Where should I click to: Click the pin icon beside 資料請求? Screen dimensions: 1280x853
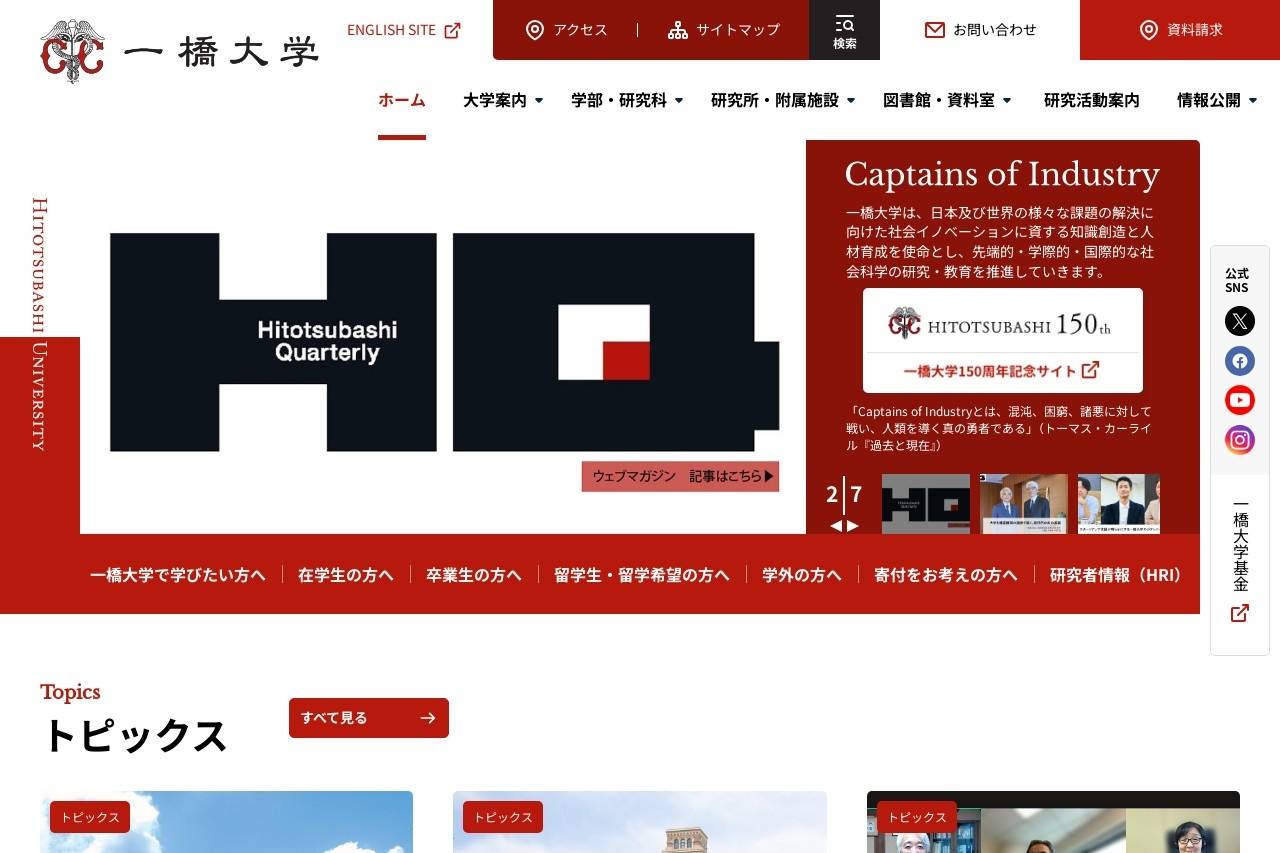coord(1149,30)
